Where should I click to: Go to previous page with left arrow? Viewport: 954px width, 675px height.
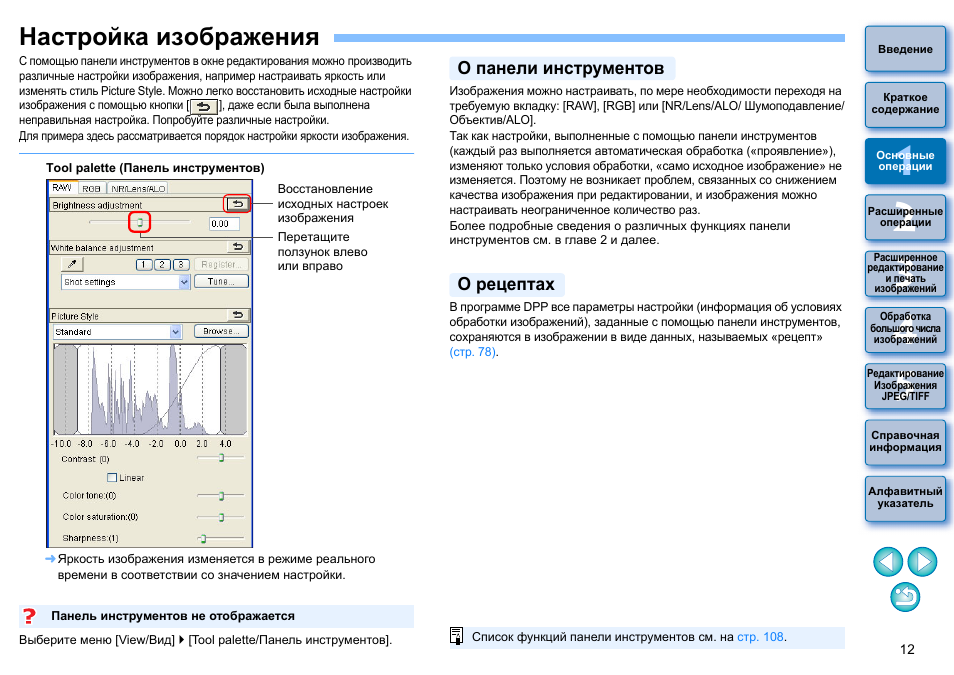(x=888, y=561)
